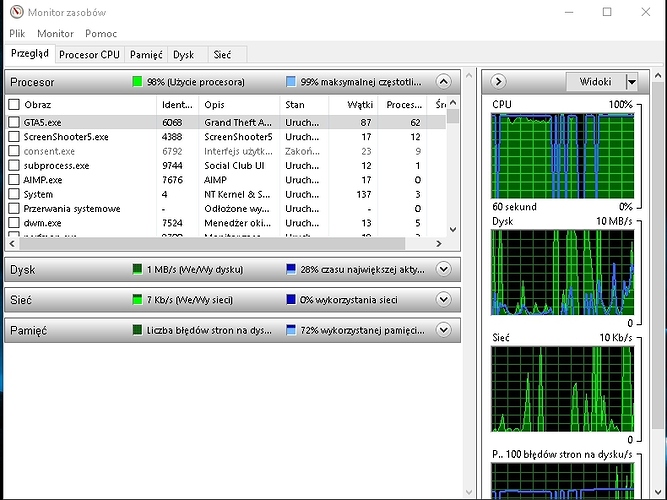Toggle the Obraz select-all checkbox
Screen dimensions: 667x500
(14, 104)
